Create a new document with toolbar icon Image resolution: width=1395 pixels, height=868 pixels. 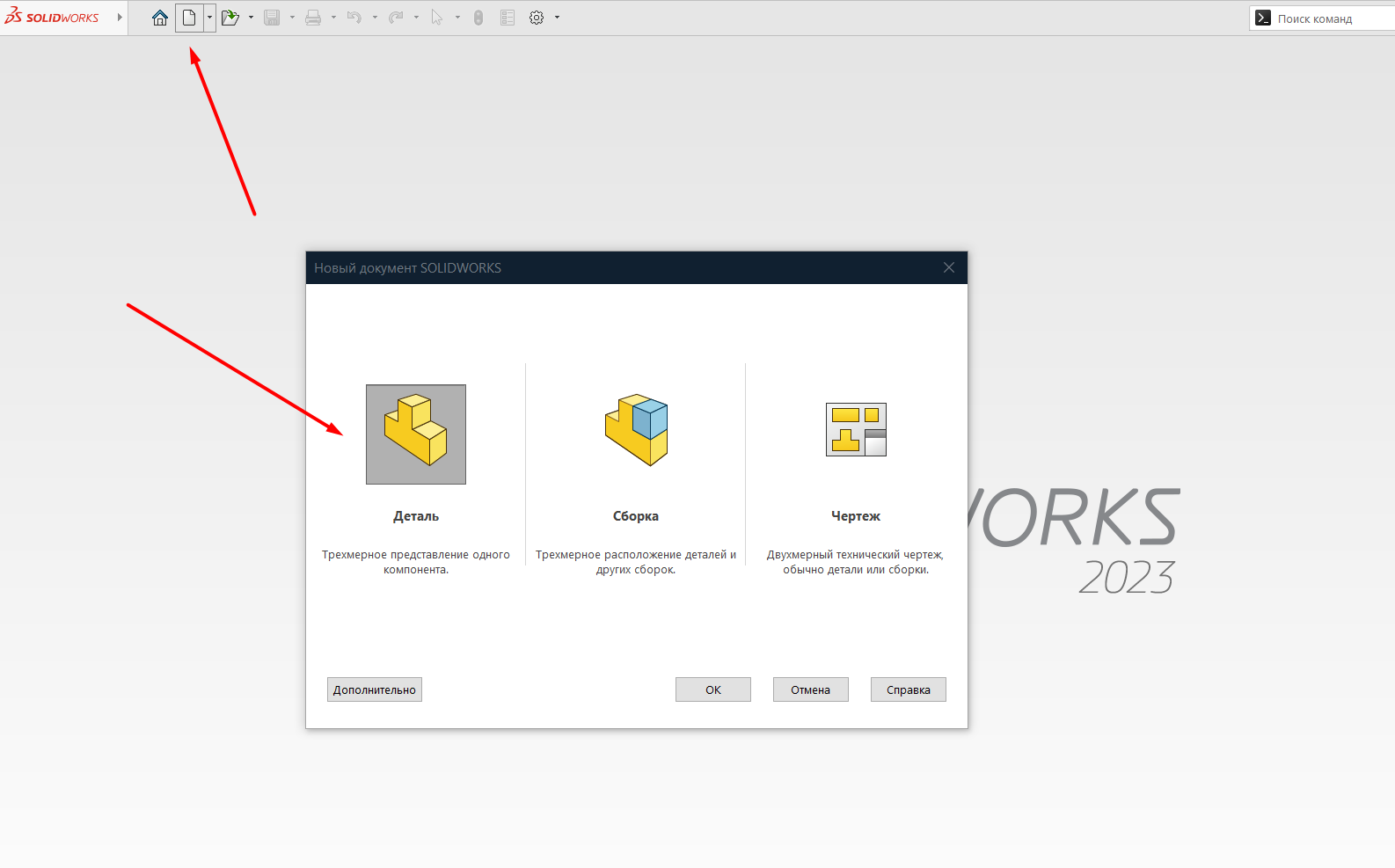189,18
